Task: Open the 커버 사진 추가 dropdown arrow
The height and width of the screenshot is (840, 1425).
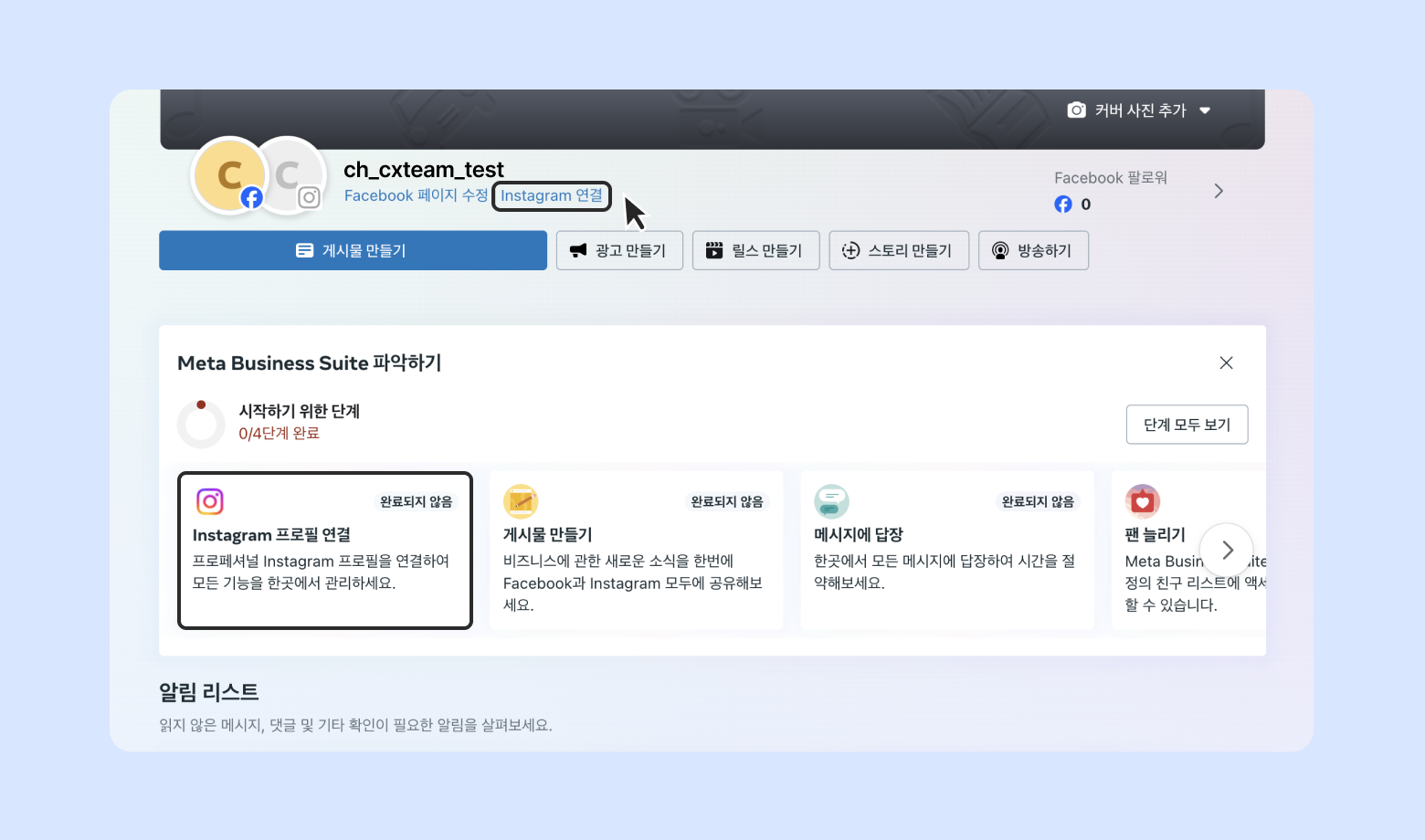Action: point(1205,110)
